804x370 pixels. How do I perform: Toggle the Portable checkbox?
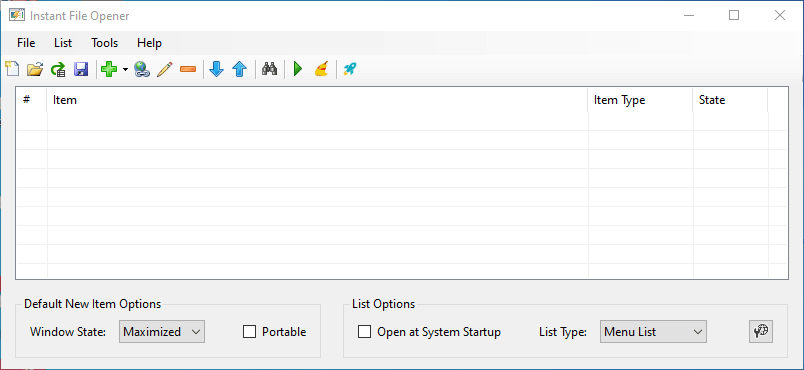[x=250, y=332]
